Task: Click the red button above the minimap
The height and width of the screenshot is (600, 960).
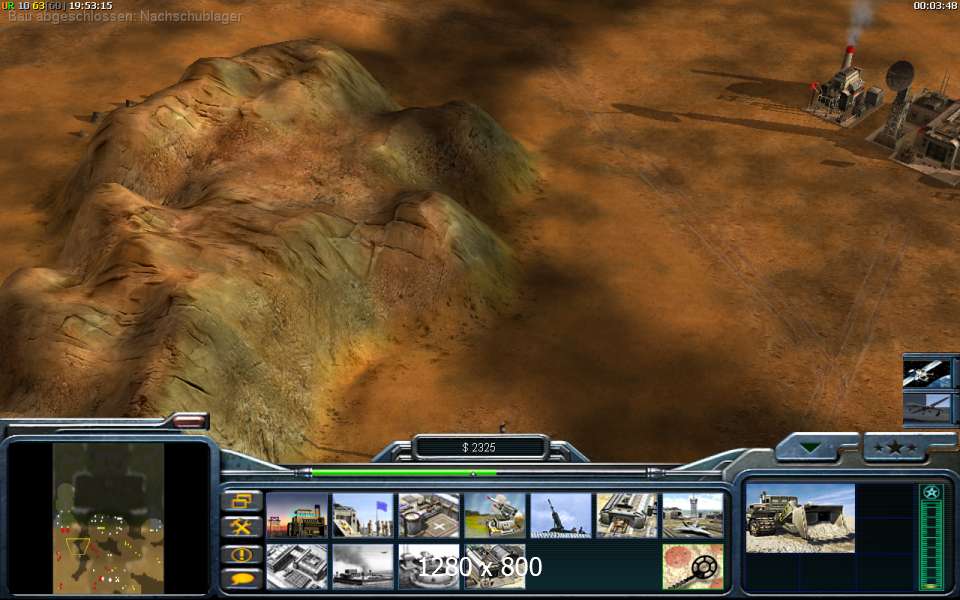Action: click(190, 420)
